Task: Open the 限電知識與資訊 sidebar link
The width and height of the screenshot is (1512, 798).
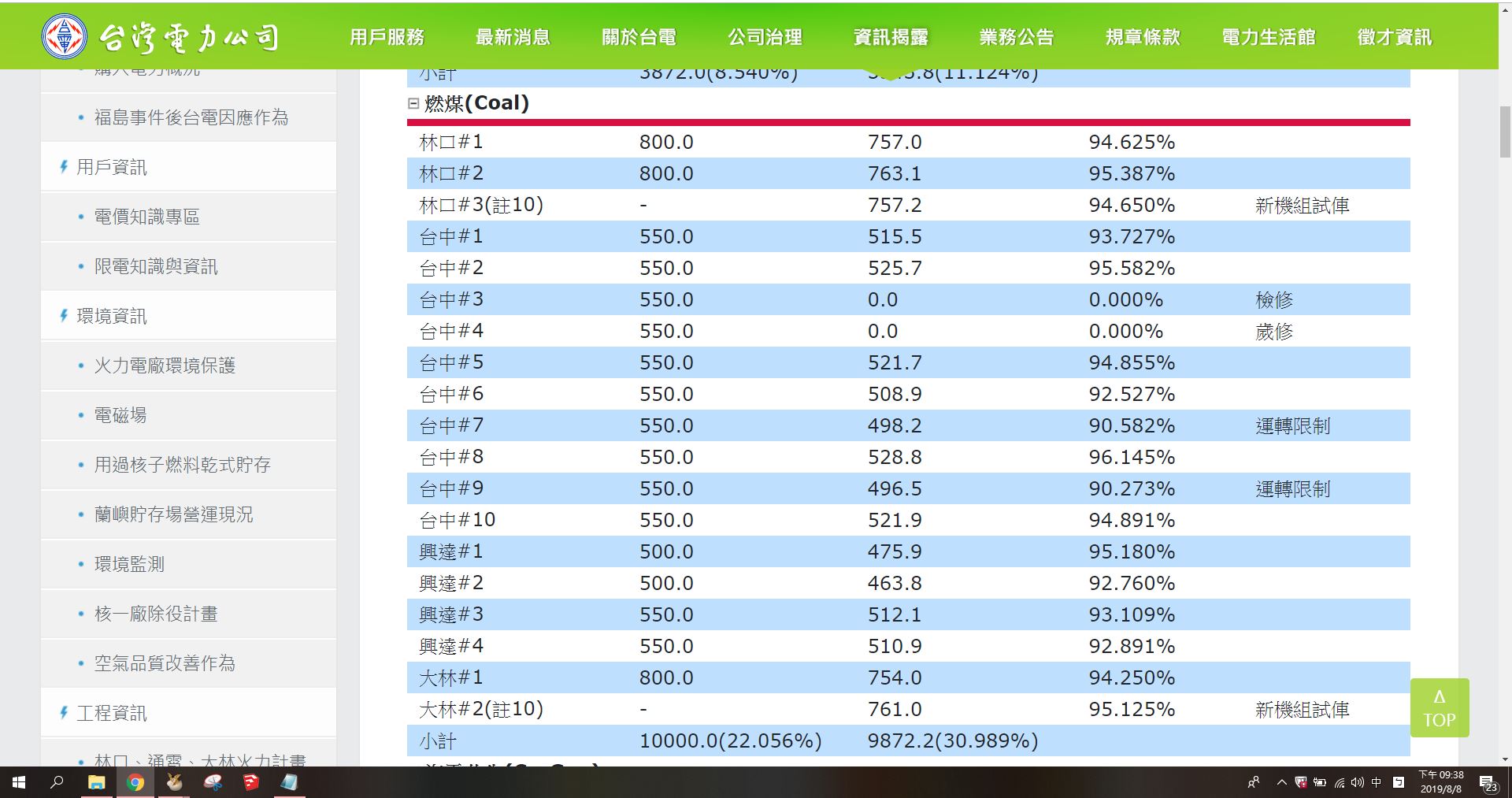Action: (x=156, y=266)
